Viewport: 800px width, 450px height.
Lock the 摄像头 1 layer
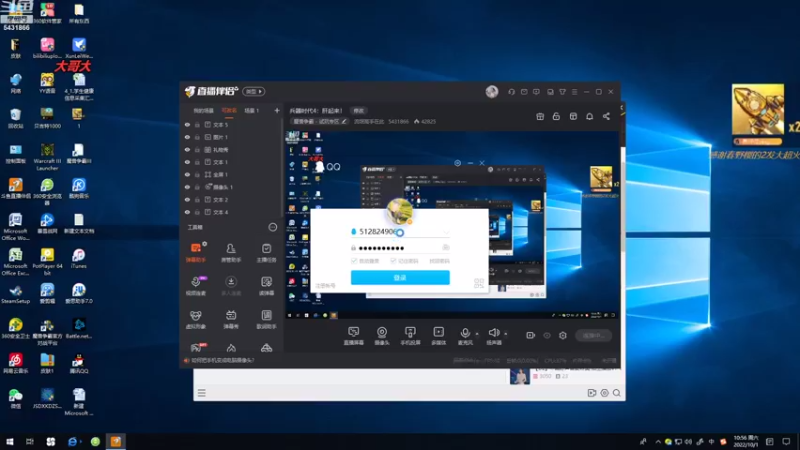coord(197,187)
